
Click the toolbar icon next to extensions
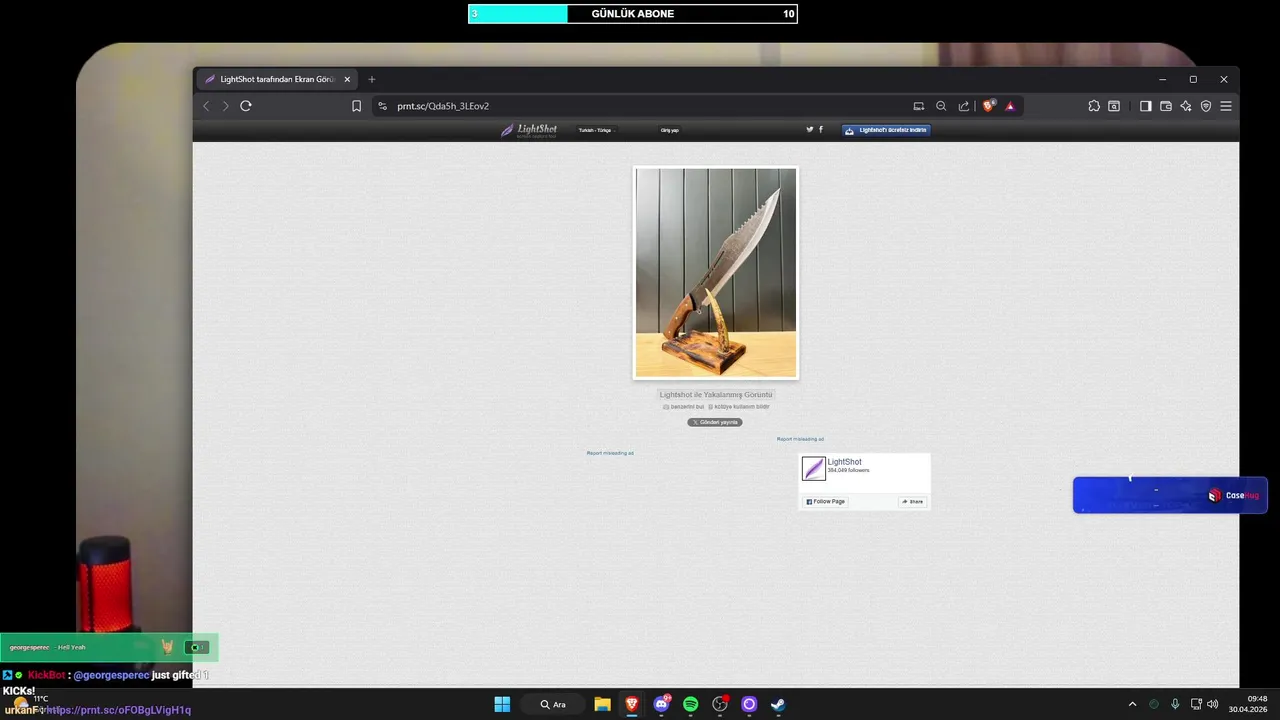[1114, 106]
